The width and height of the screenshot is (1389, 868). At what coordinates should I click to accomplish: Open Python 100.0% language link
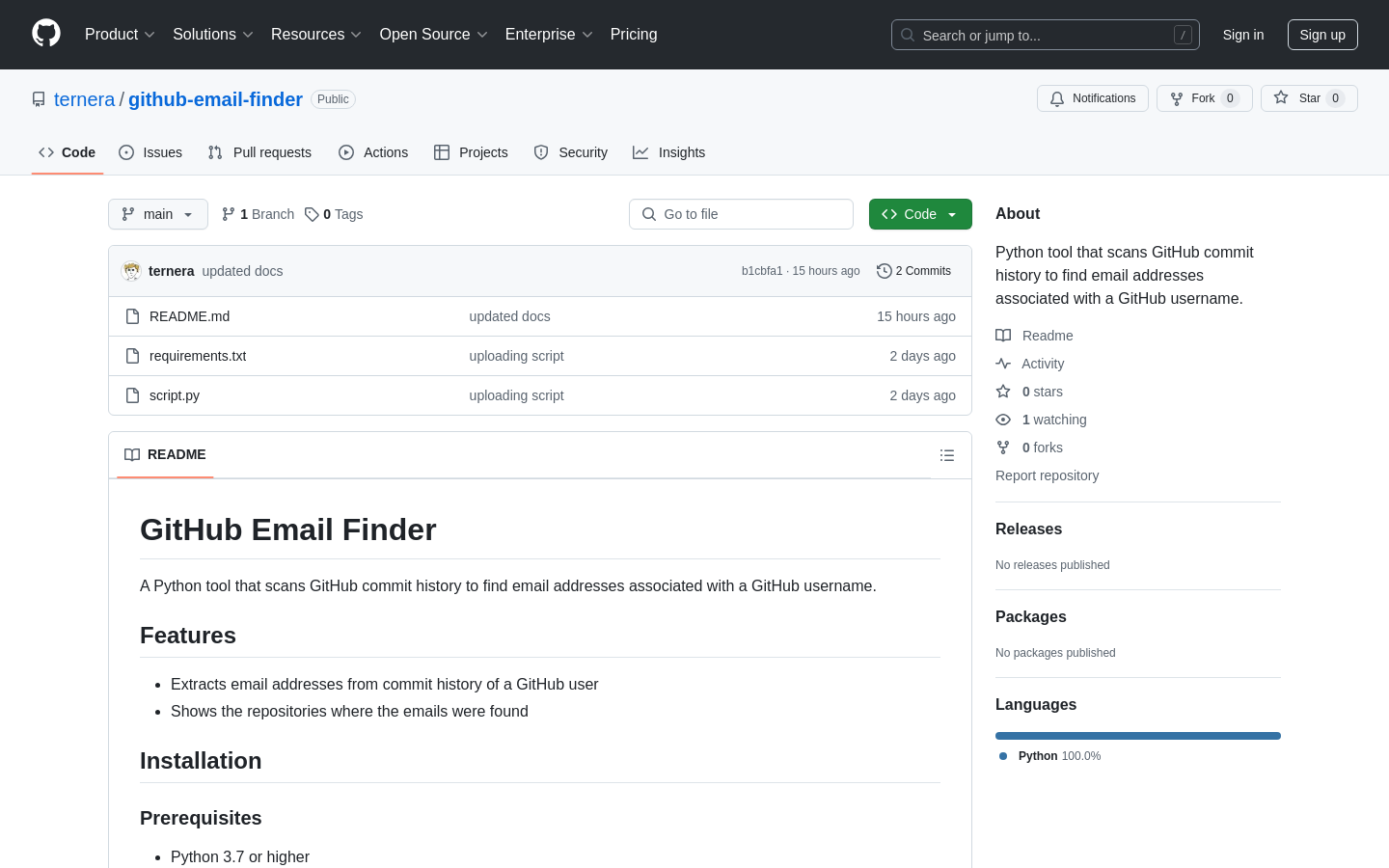point(1049,756)
